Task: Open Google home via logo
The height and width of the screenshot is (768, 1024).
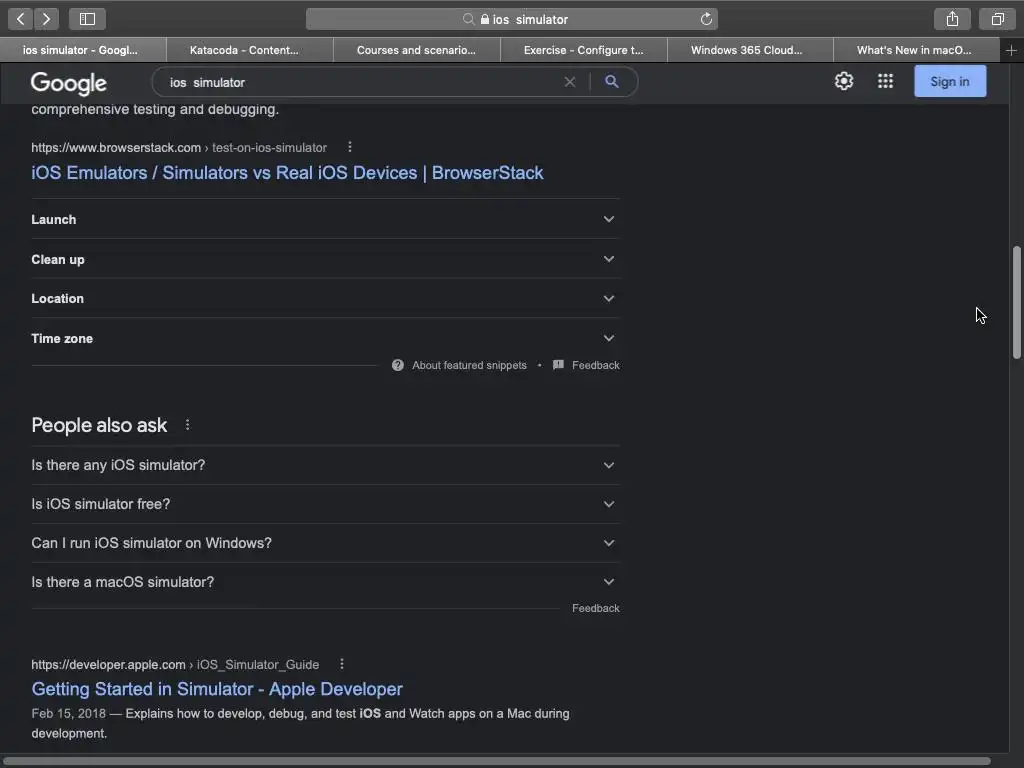Action: (x=69, y=83)
